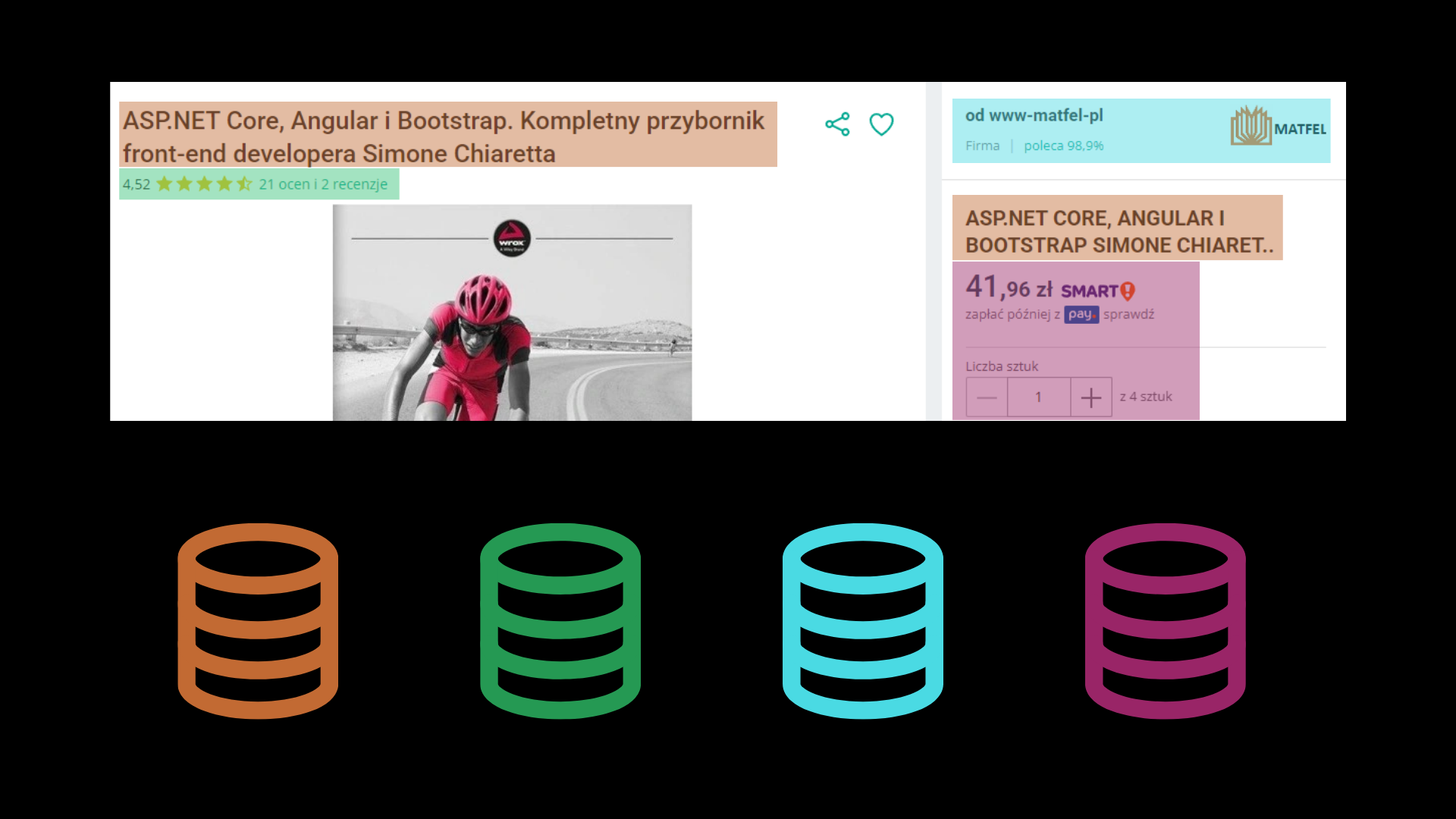The width and height of the screenshot is (1456, 819).
Task: Increase quantity with the plus button
Action: point(1091,397)
